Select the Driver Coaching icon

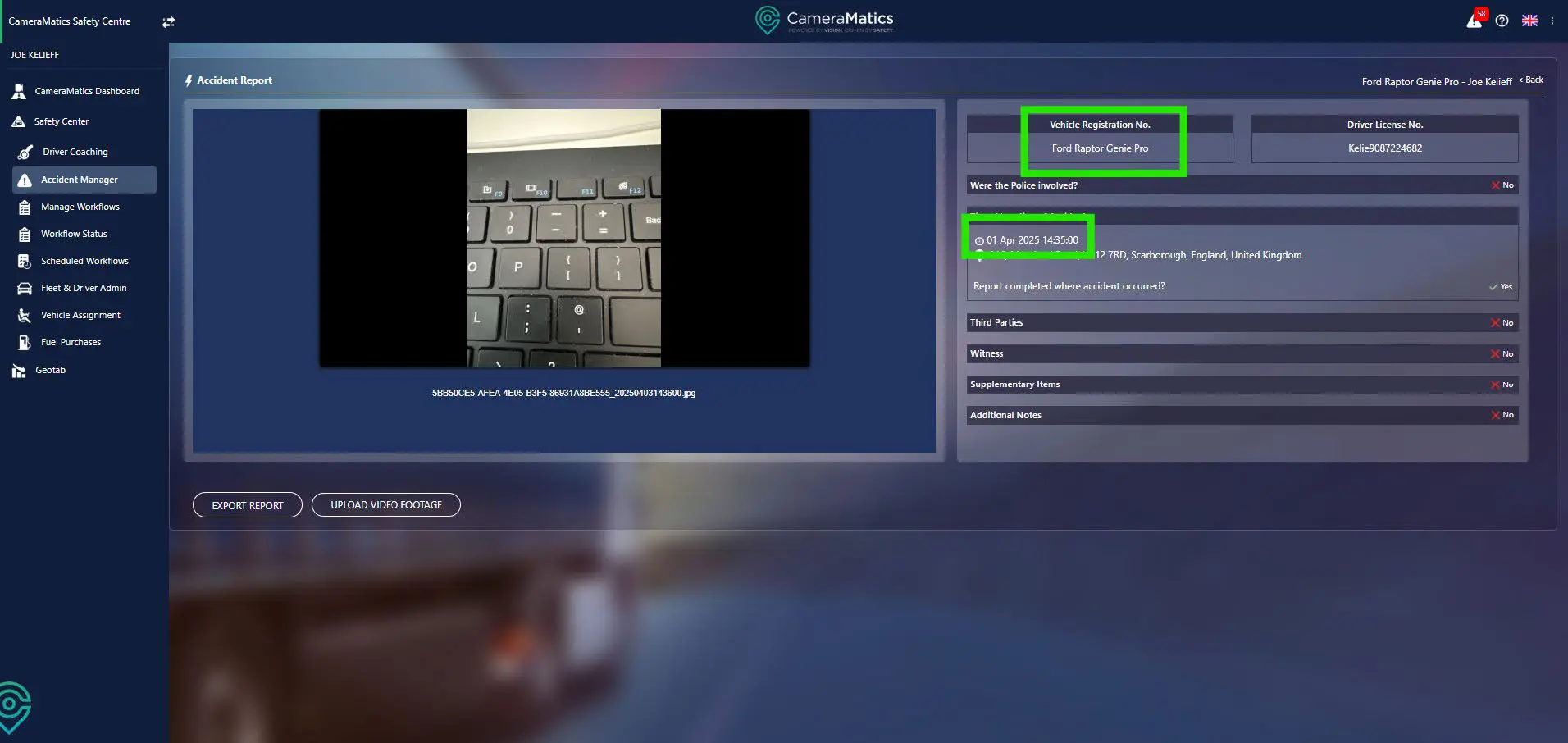(25, 152)
